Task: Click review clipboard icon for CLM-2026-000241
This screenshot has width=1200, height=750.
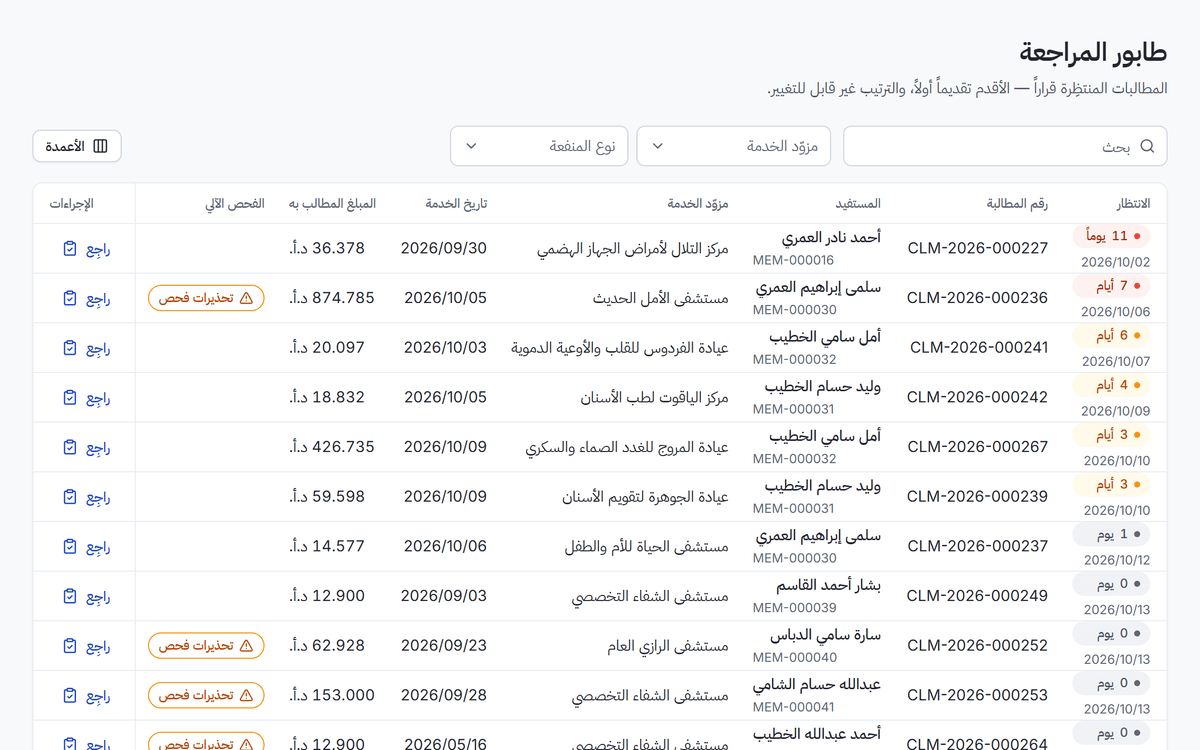Action: (70, 348)
